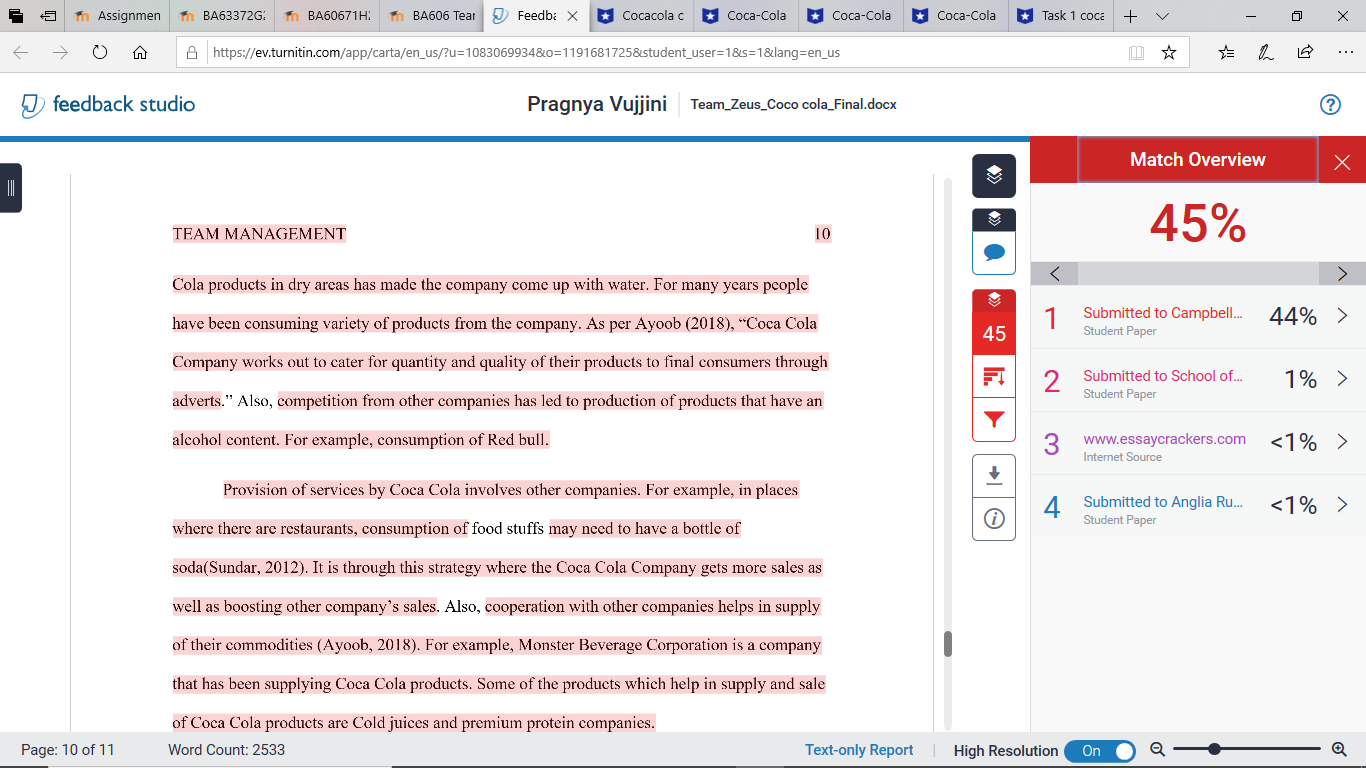1366x768 pixels.
Task: Open the similarity filter funnel icon
Action: point(994,420)
